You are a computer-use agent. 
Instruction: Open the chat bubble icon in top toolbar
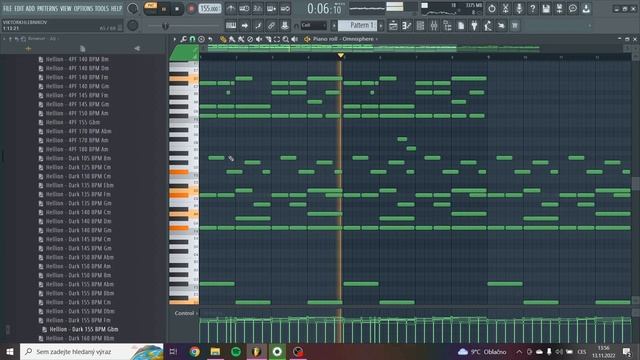point(573,9)
